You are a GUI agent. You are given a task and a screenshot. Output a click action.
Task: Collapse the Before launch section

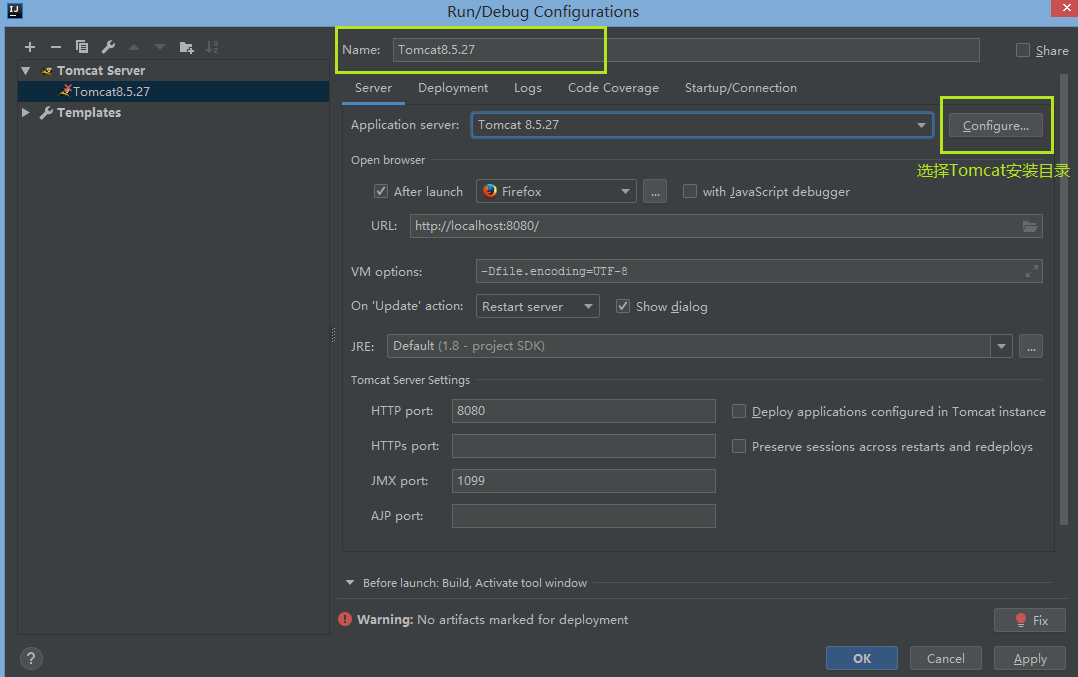(350, 582)
